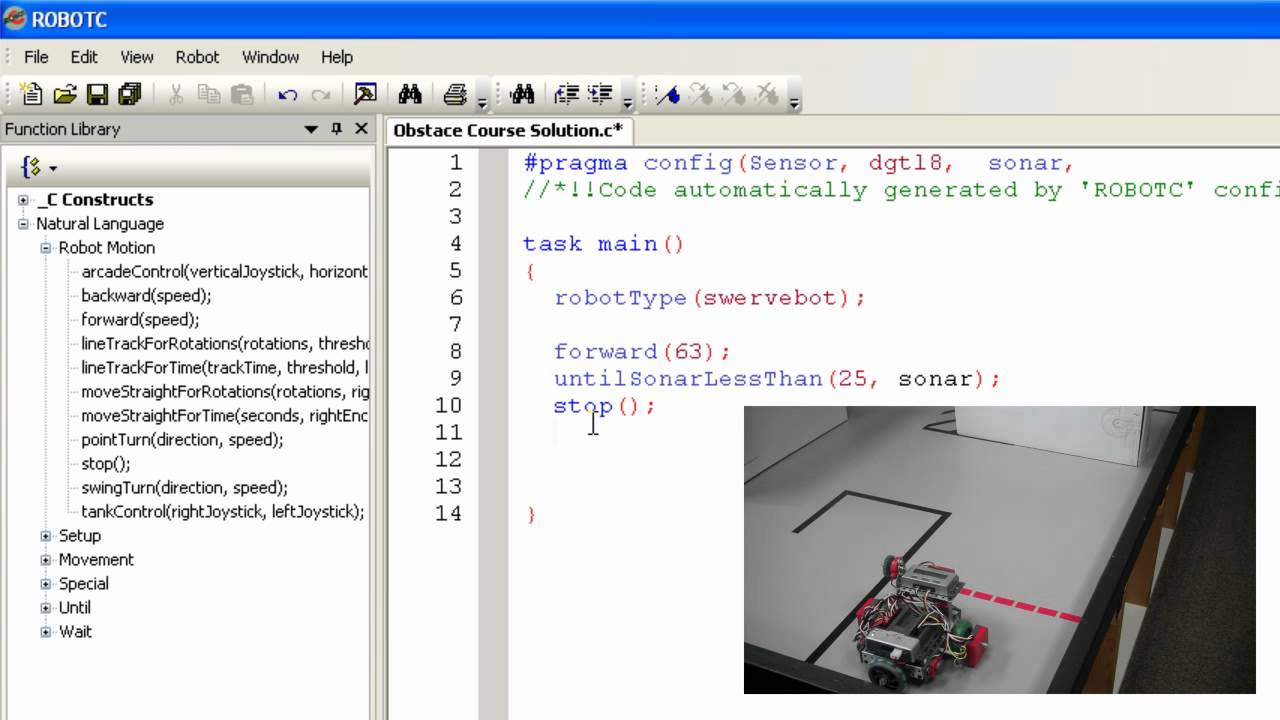Expand the Wait tree node
The image size is (1280, 720).
point(46,632)
